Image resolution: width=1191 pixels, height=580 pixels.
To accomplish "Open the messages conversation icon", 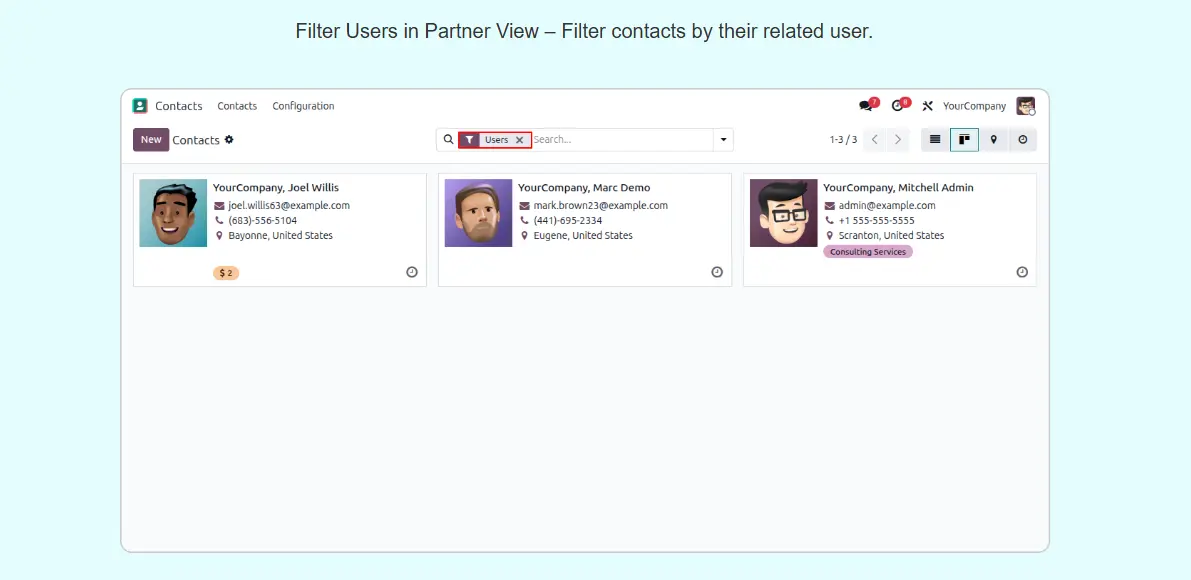I will [865, 106].
